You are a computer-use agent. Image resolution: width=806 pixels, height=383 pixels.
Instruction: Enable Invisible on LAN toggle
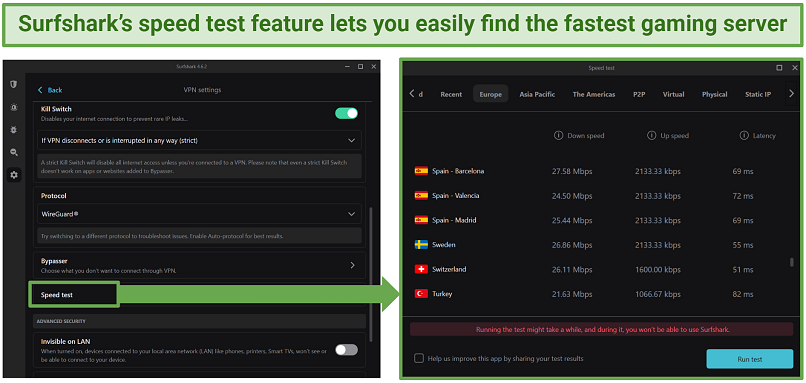pyautogui.click(x=346, y=350)
